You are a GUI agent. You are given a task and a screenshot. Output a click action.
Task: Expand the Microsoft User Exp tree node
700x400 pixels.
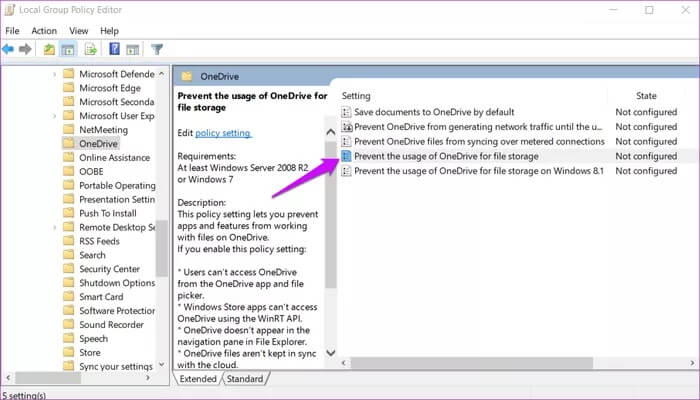coord(54,116)
